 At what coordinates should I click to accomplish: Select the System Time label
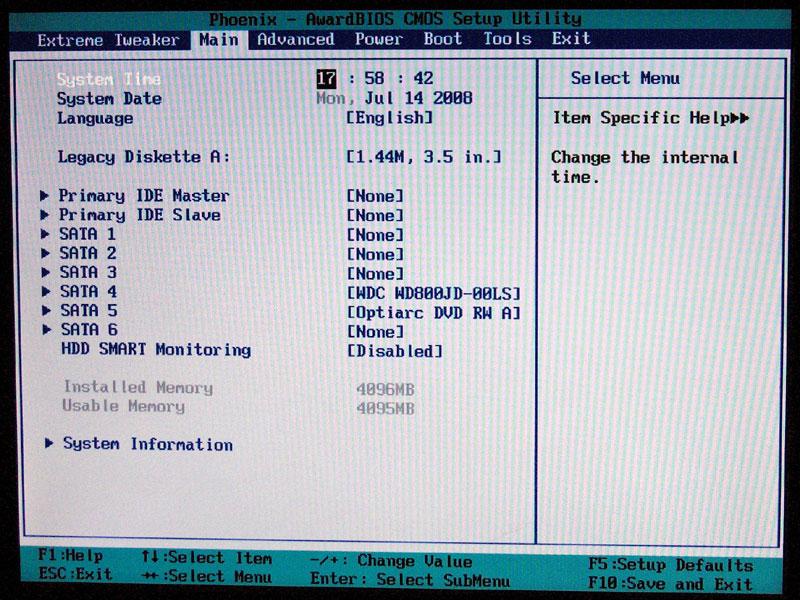point(109,79)
